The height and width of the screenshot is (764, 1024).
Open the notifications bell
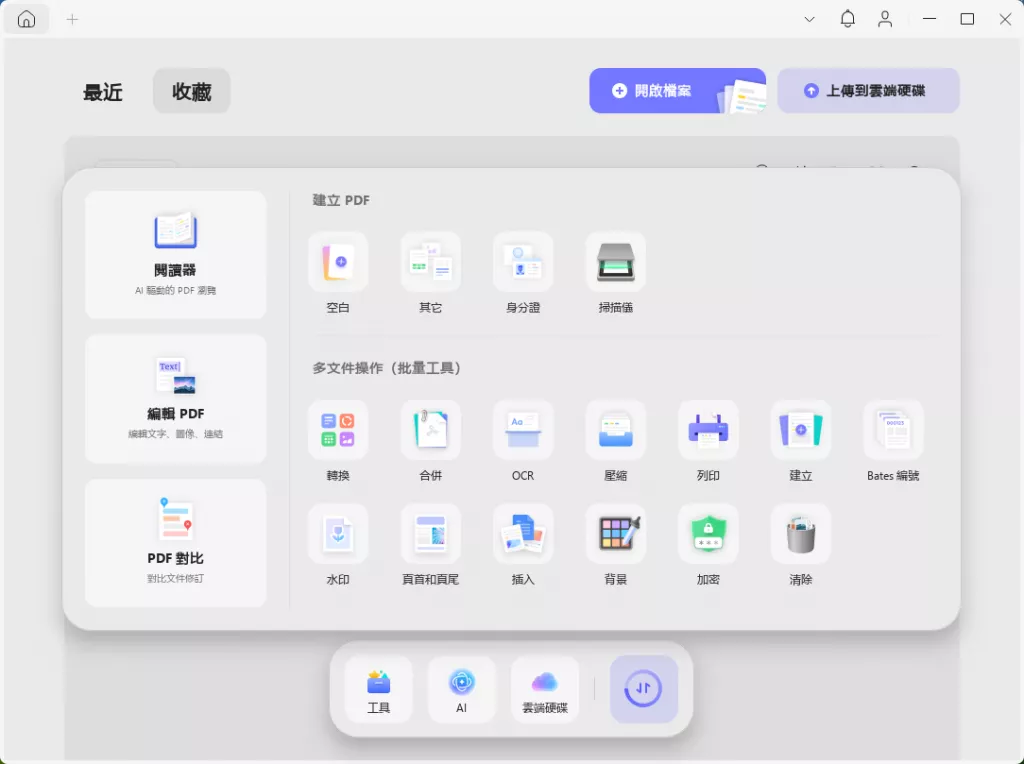click(848, 19)
